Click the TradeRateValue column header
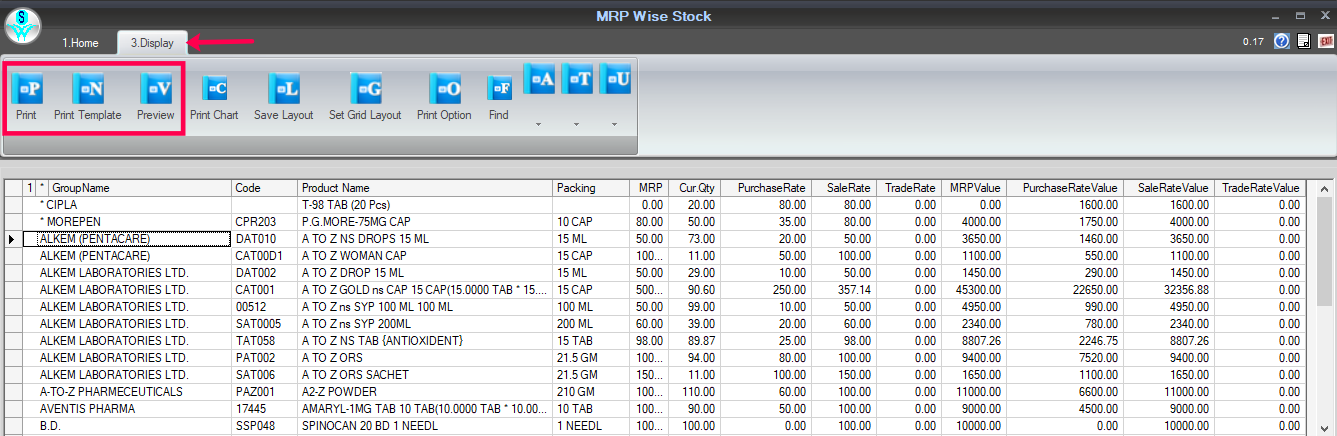The image size is (1337, 436). tap(1260, 188)
